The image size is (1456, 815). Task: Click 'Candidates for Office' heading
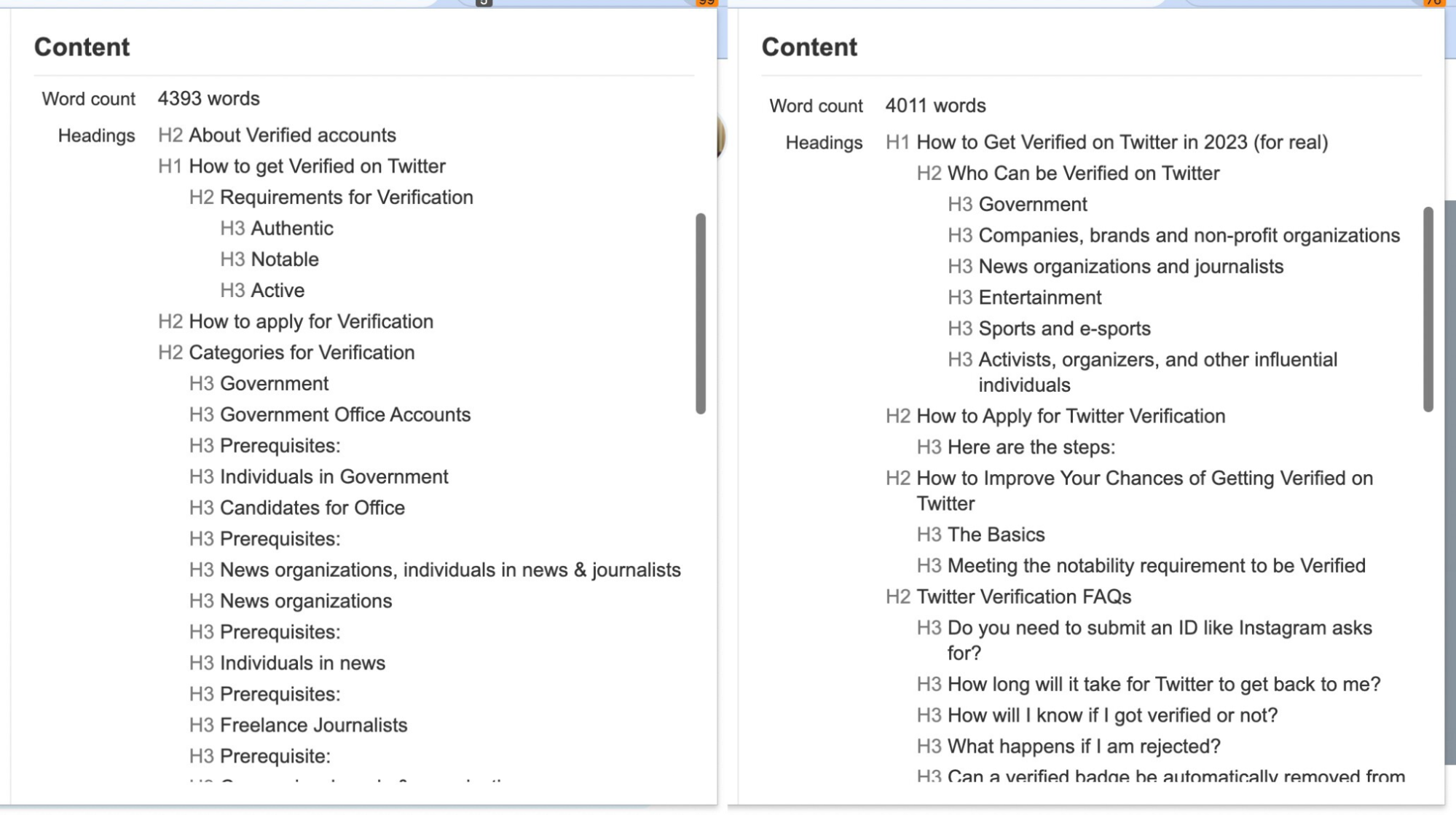[x=312, y=508]
